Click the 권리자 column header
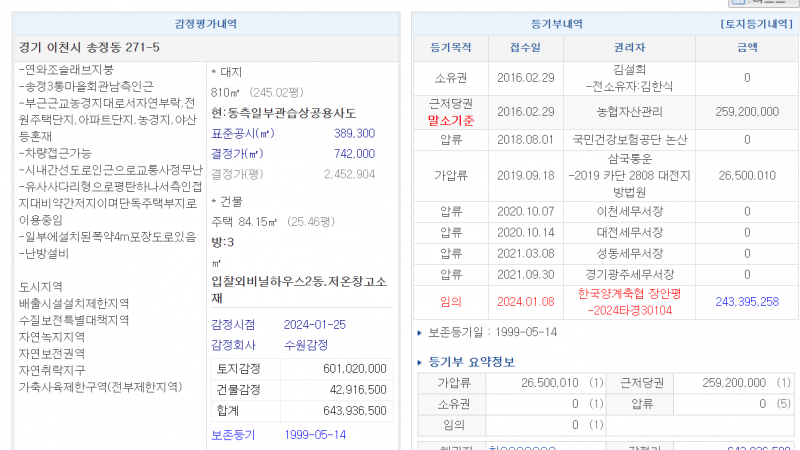Screen dimensions: 800x450 [x=629, y=47]
